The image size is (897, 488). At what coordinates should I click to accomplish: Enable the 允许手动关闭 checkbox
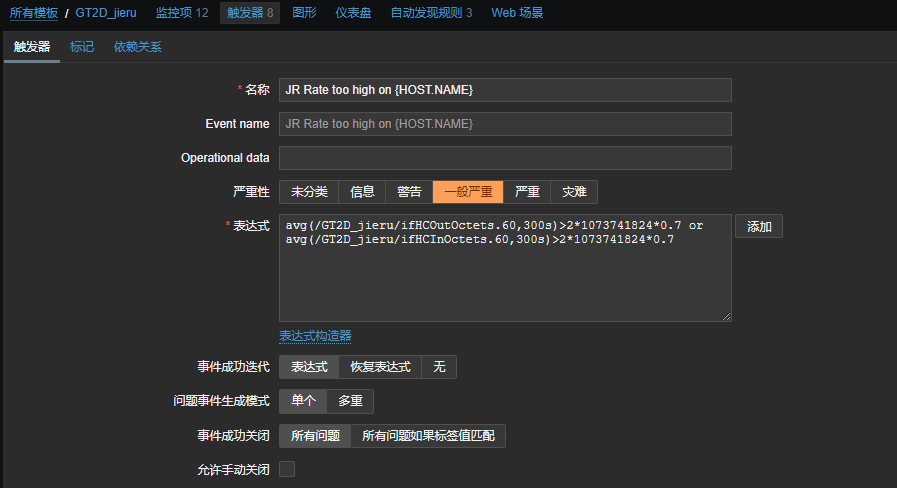(x=287, y=469)
